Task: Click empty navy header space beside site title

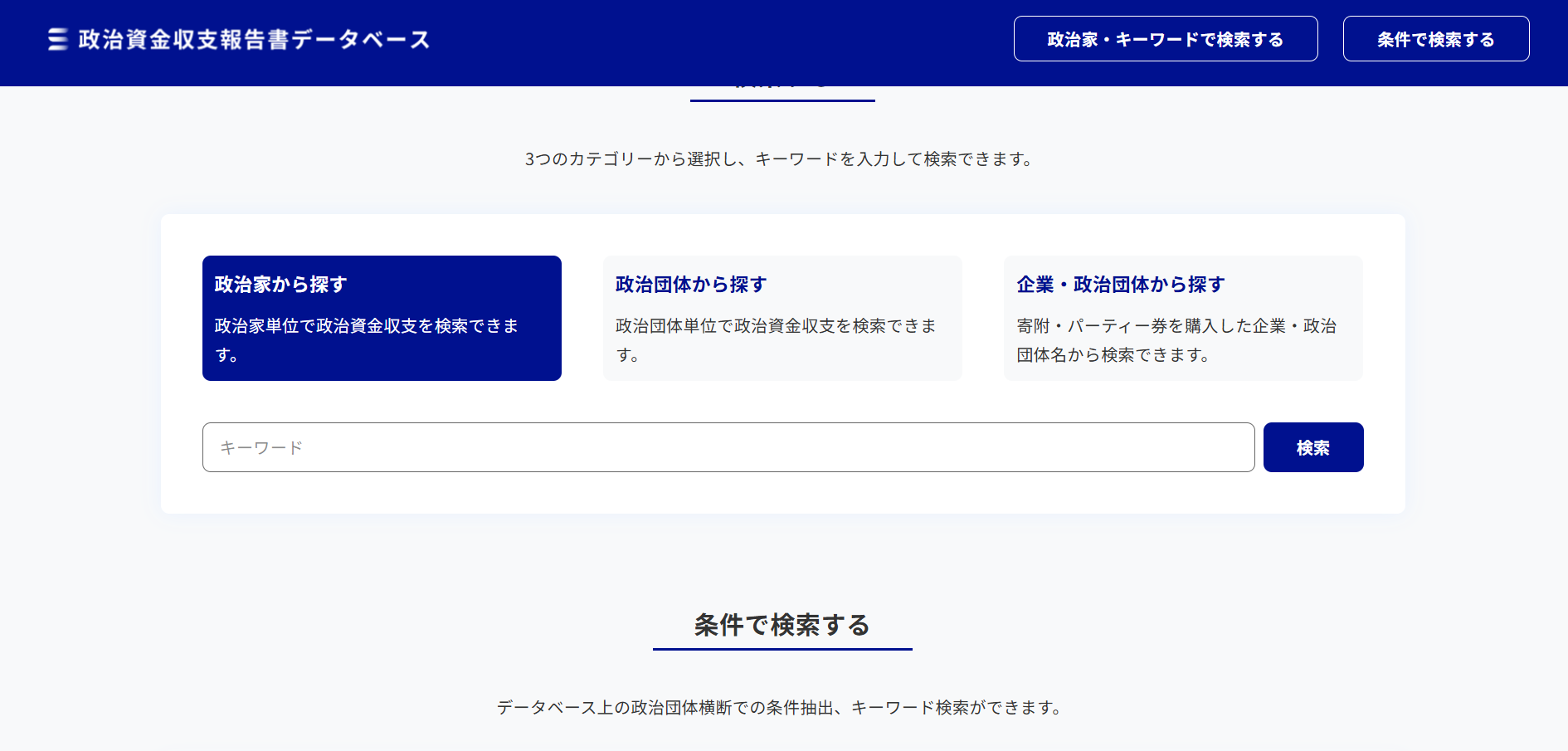Action: [713, 41]
